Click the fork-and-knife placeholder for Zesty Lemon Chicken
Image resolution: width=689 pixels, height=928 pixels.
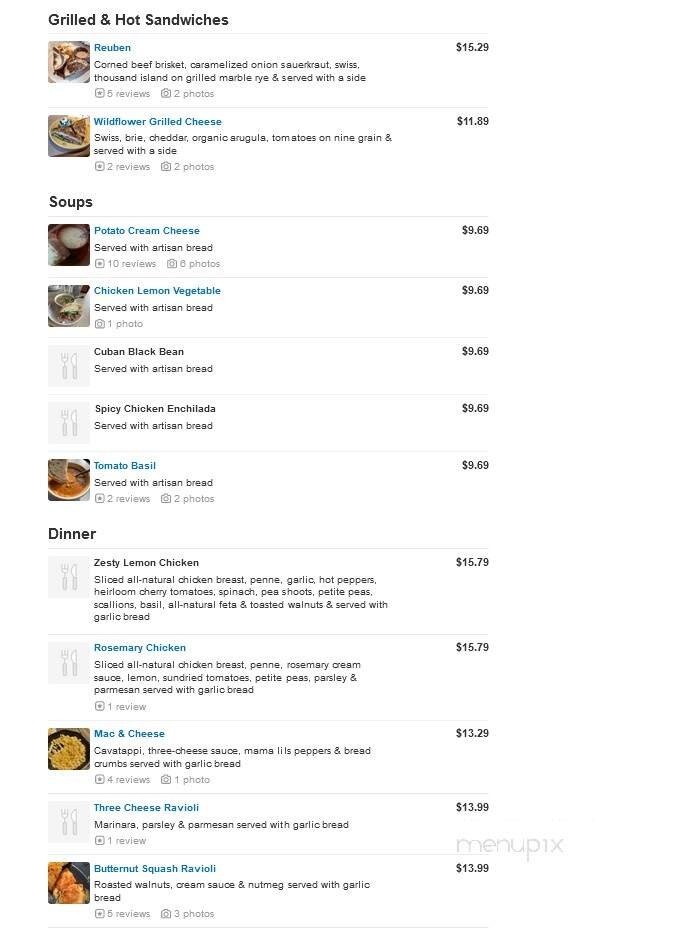click(68, 576)
